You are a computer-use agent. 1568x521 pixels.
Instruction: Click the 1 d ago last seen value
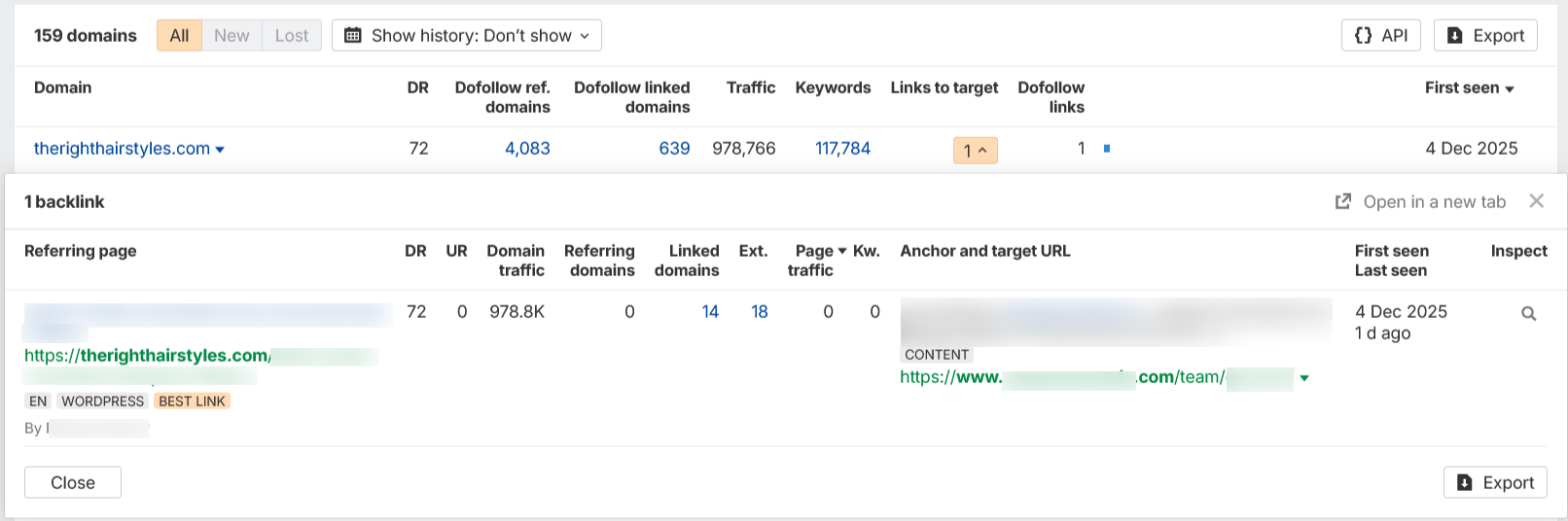[1383, 333]
